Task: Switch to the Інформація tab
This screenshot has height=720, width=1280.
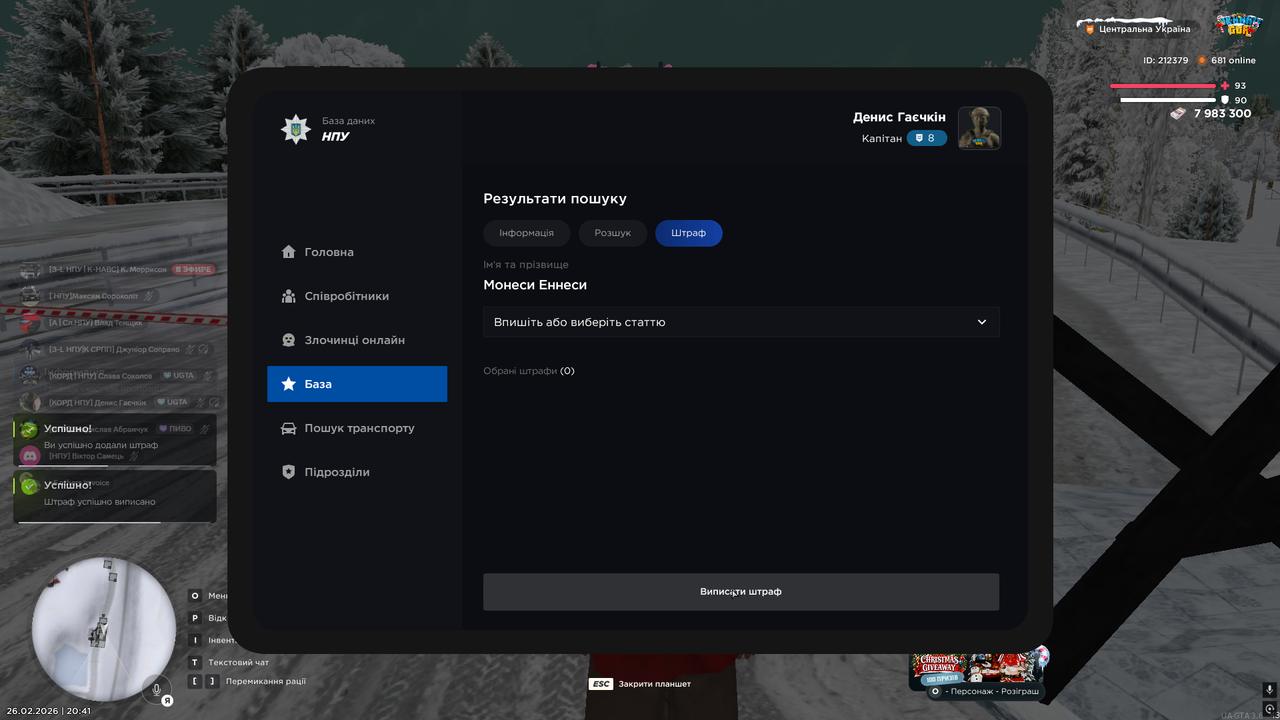Action: [526, 233]
